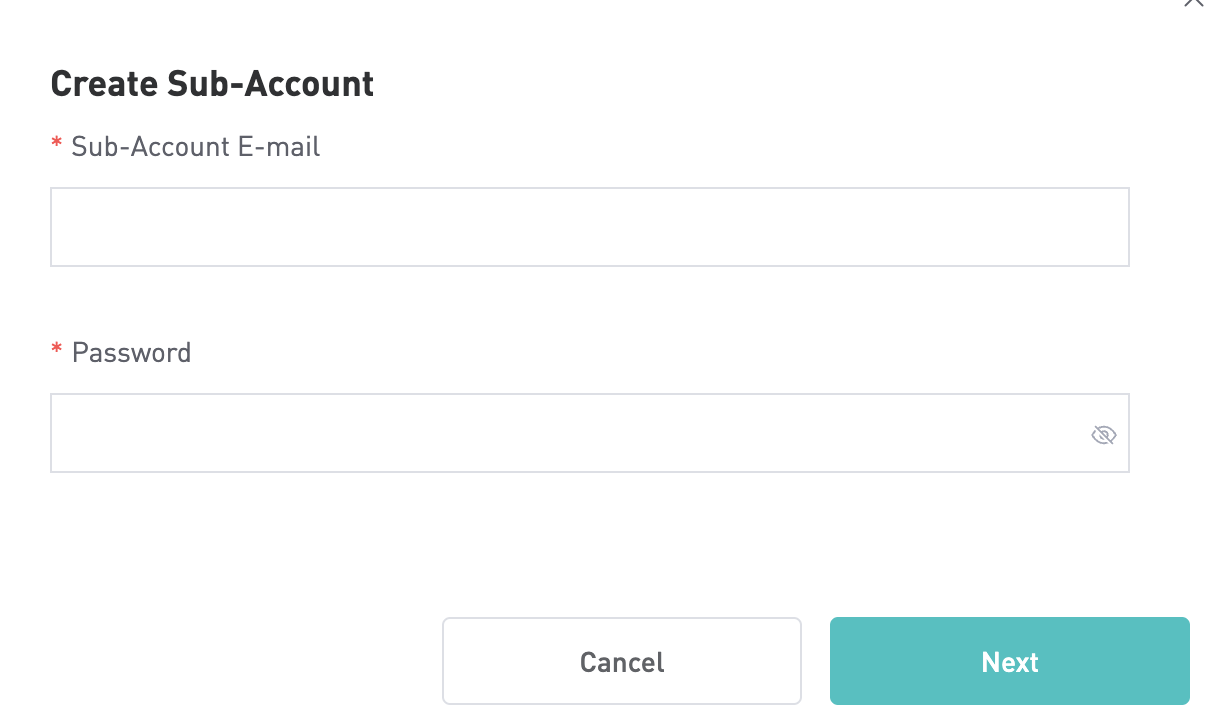
Task: Reveal hidden password characters
Action: (1103, 434)
